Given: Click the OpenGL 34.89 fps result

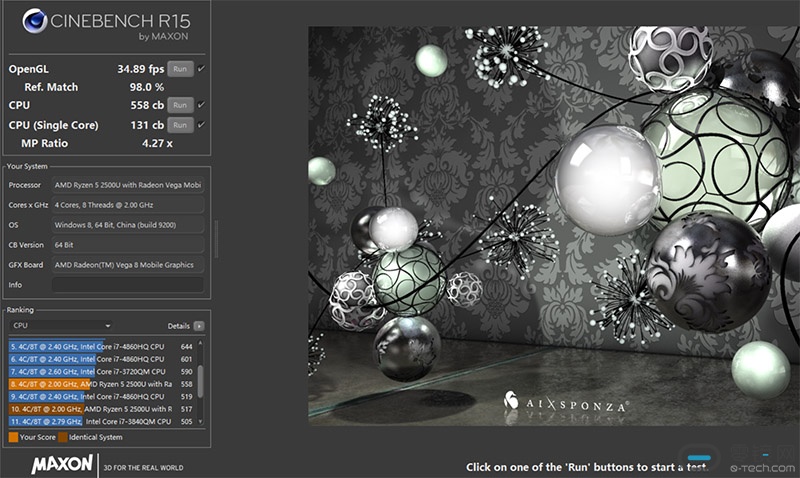Looking at the screenshot, I should tap(140, 69).
